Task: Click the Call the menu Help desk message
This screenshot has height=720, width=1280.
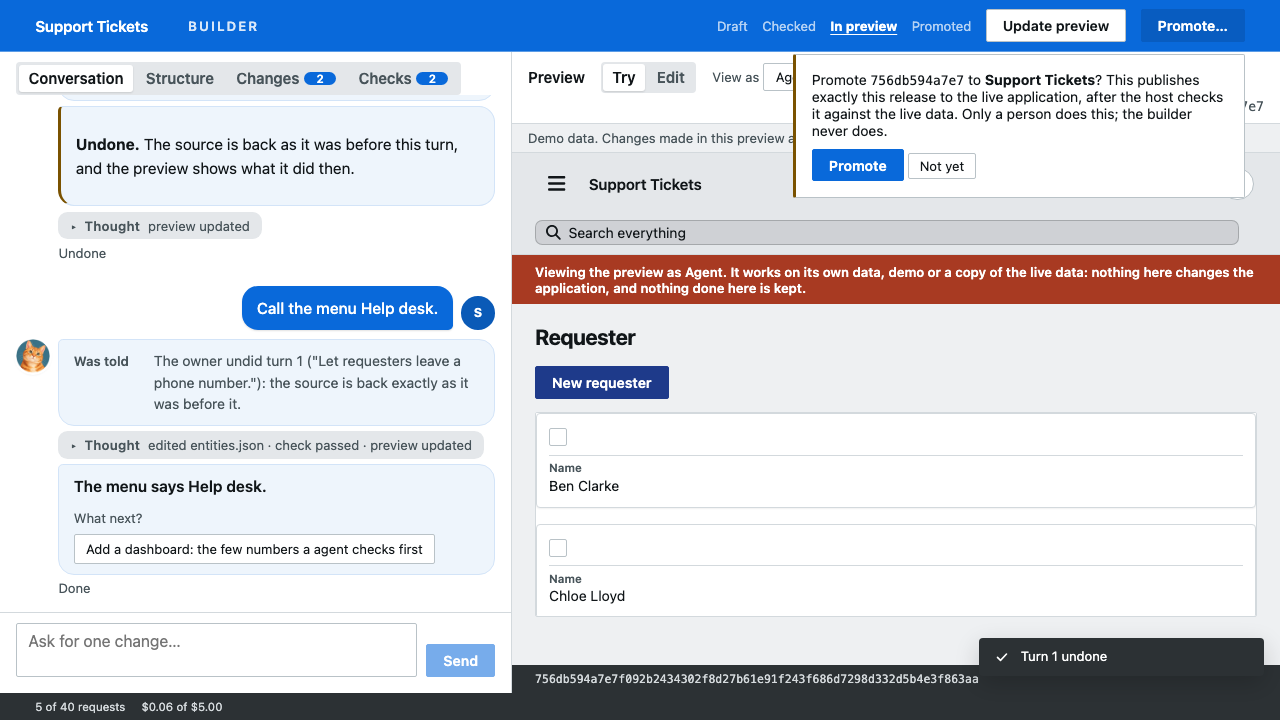Action: click(347, 309)
